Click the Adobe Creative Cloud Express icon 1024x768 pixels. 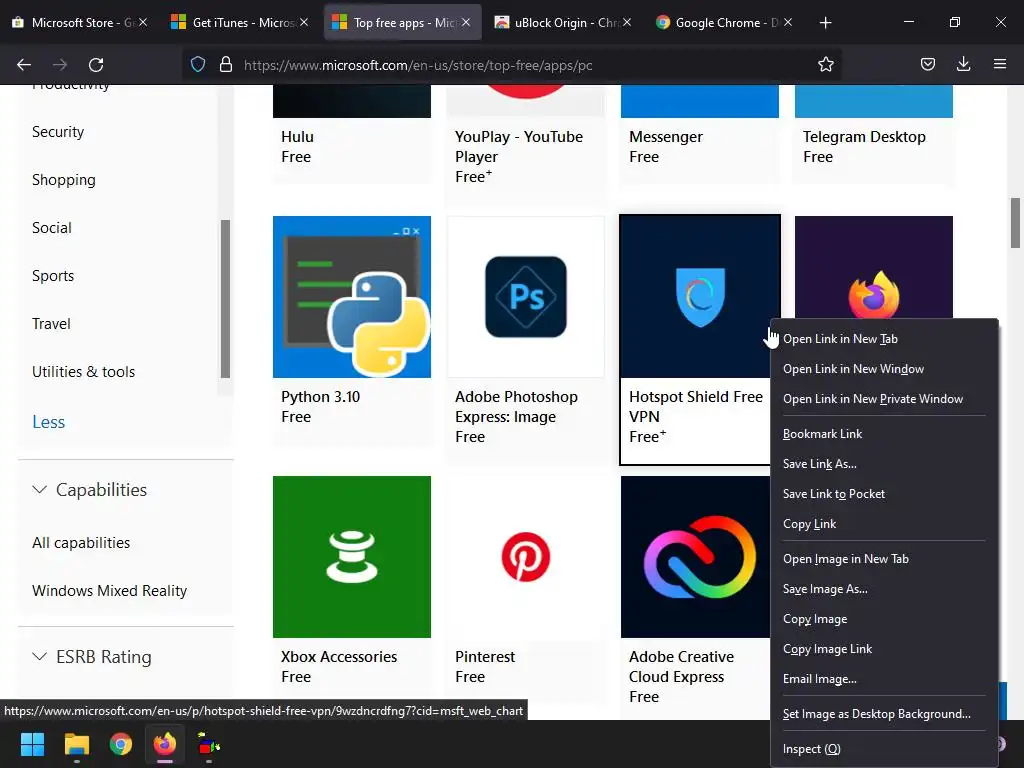click(x=696, y=557)
